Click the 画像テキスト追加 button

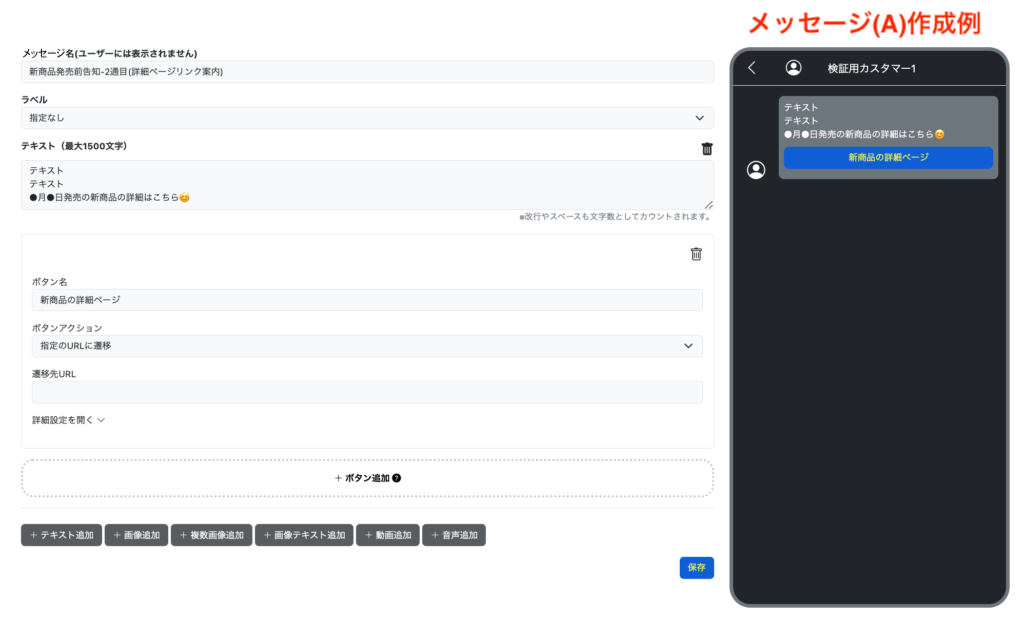(x=303, y=535)
